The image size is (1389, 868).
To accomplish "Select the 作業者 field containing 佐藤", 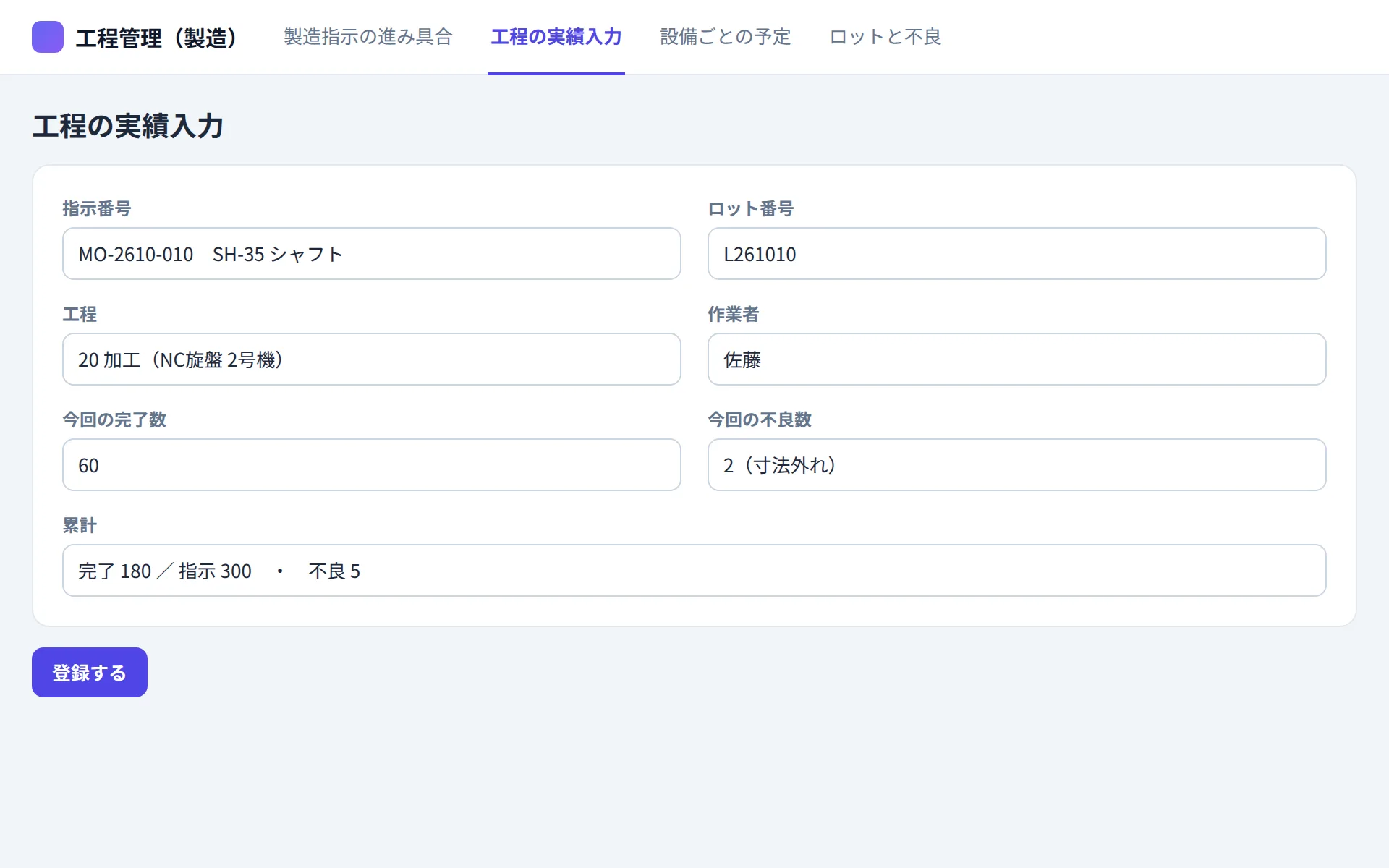I will click(x=1017, y=359).
